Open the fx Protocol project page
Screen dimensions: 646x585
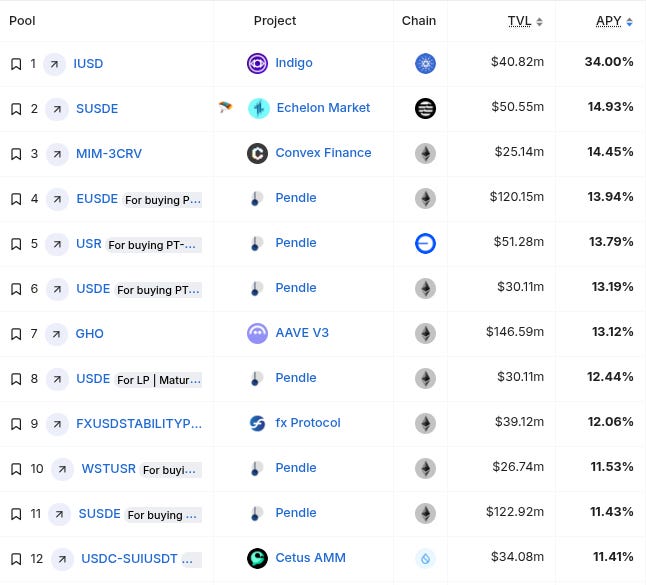[x=308, y=423]
